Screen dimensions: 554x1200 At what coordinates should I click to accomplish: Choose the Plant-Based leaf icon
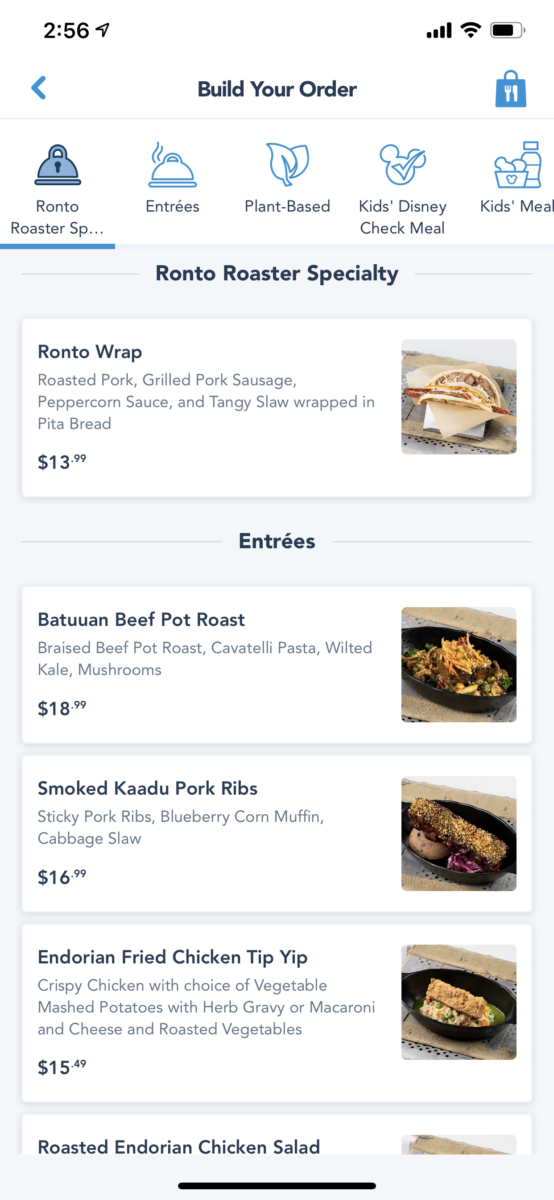click(x=287, y=165)
